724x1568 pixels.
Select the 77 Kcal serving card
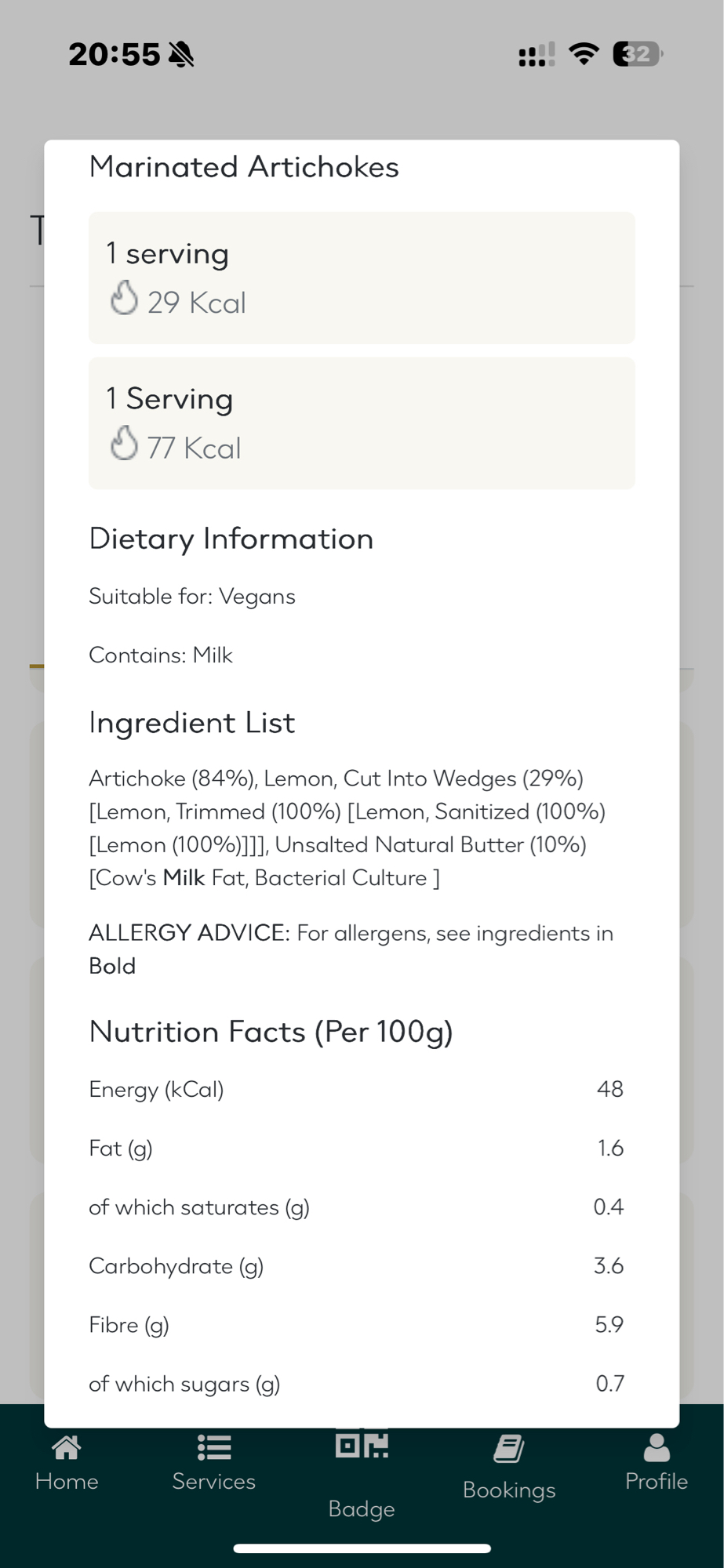362,423
